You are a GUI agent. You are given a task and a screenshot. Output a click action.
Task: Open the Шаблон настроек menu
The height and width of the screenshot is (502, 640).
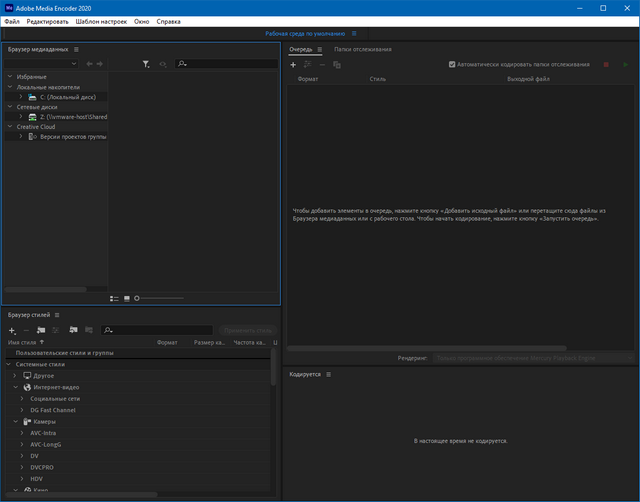pos(99,21)
